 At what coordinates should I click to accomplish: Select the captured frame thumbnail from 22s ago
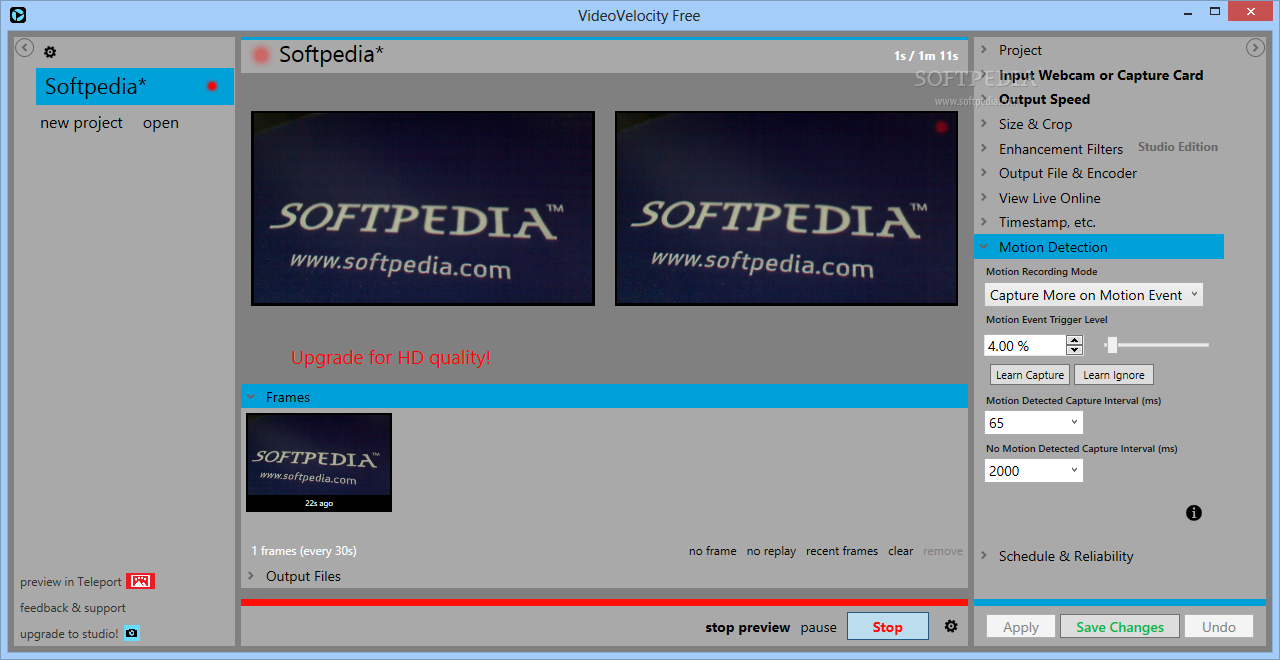319,462
